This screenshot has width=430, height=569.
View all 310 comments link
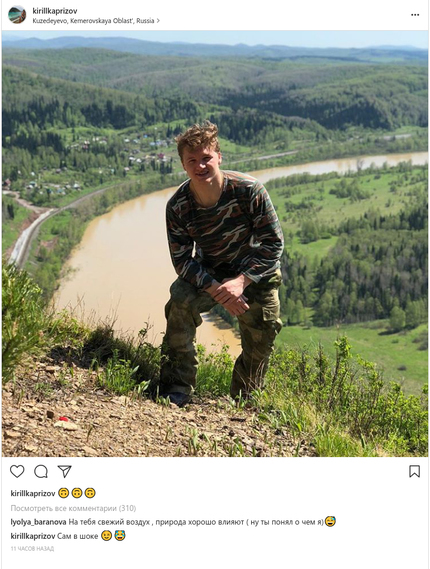click(73, 508)
